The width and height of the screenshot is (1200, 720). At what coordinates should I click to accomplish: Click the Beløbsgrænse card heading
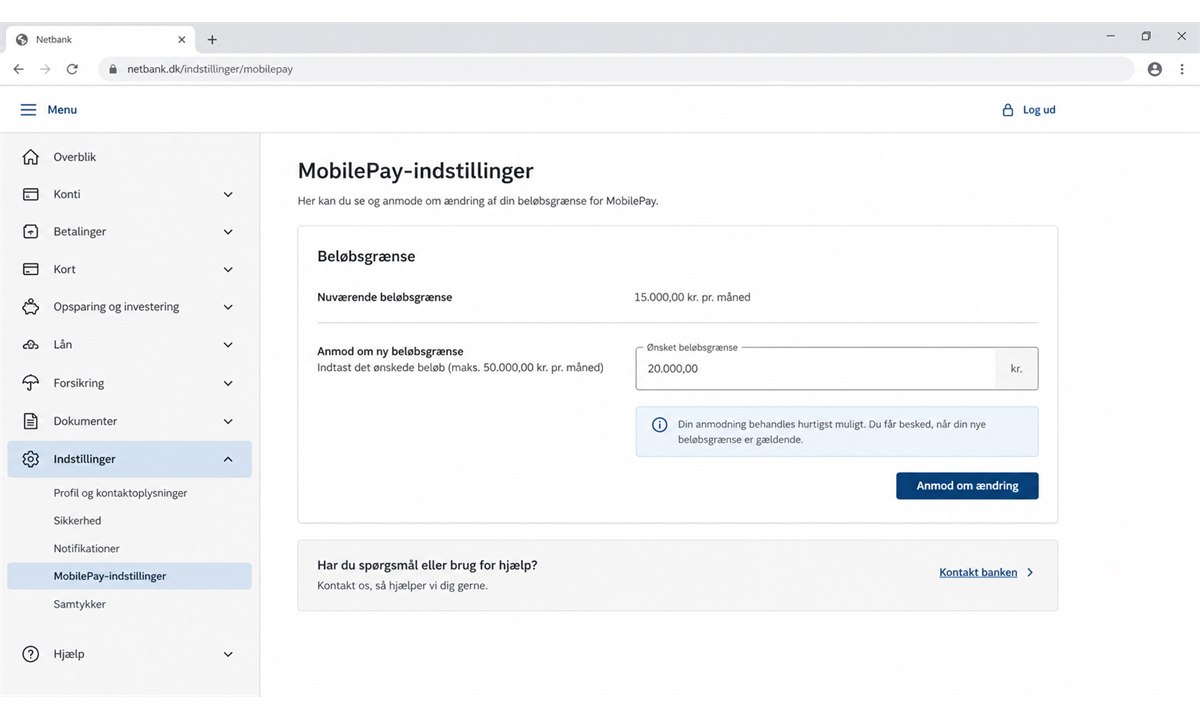click(366, 256)
